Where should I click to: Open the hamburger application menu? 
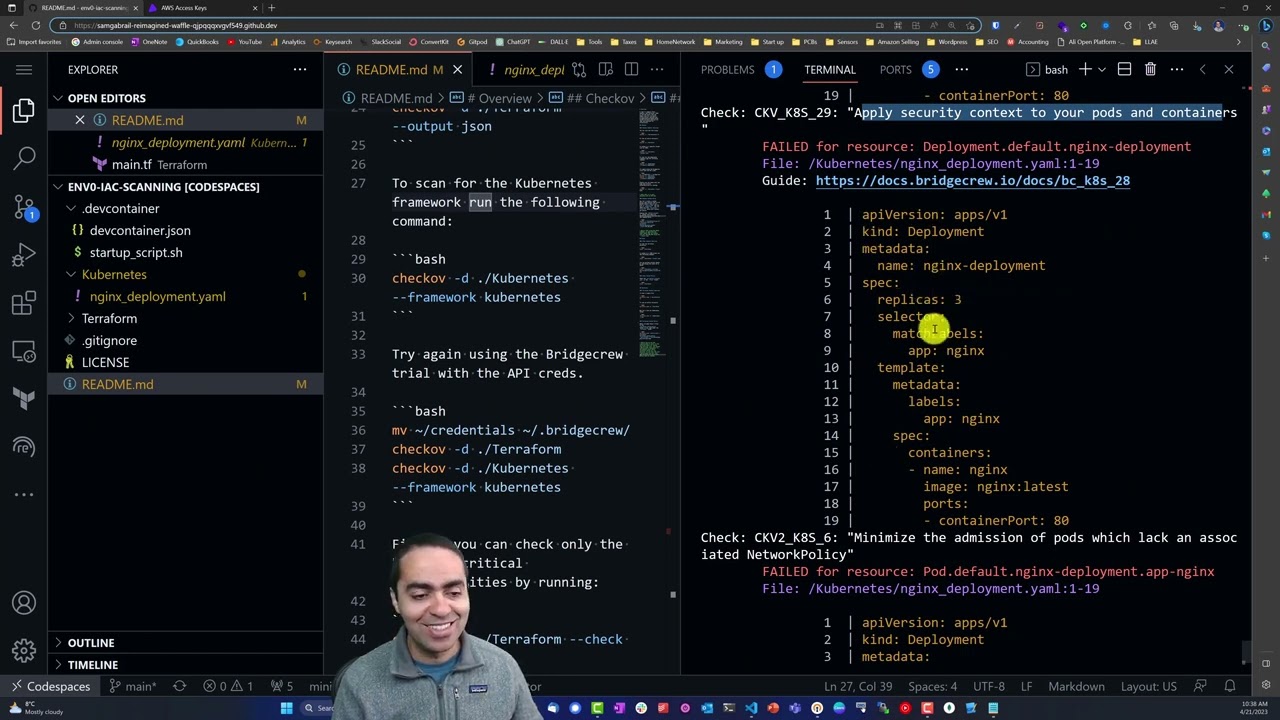pos(24,69)
